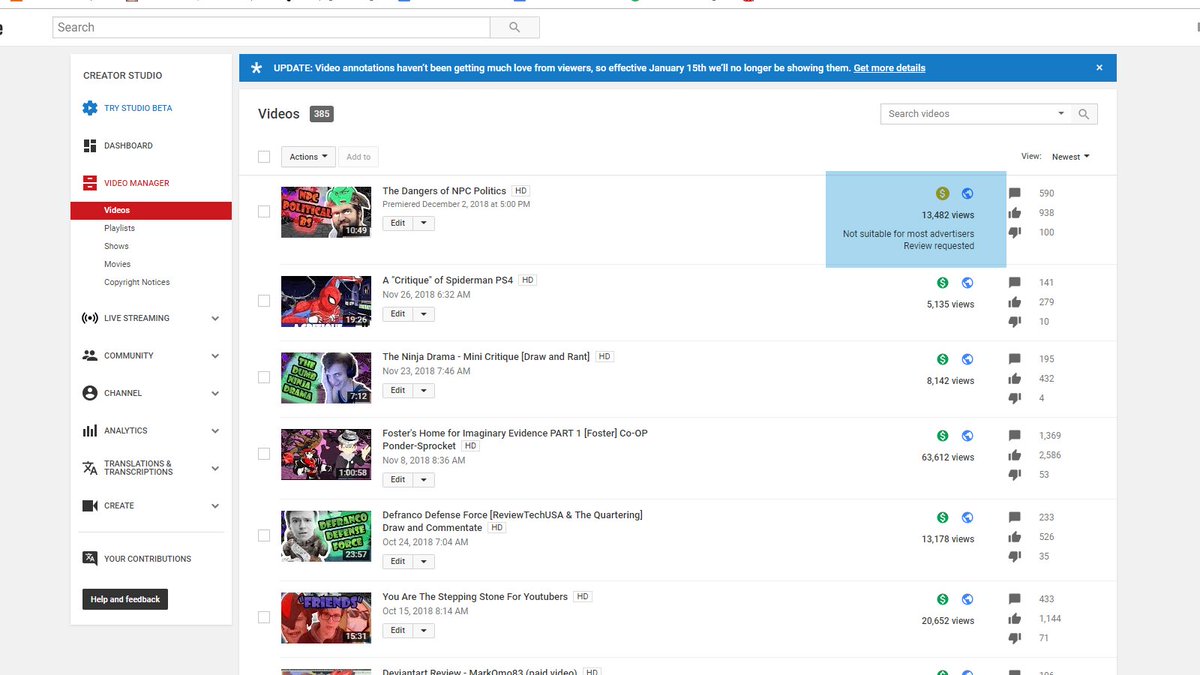Click the Analytics bar chart icon

click(x=90, y=431)
